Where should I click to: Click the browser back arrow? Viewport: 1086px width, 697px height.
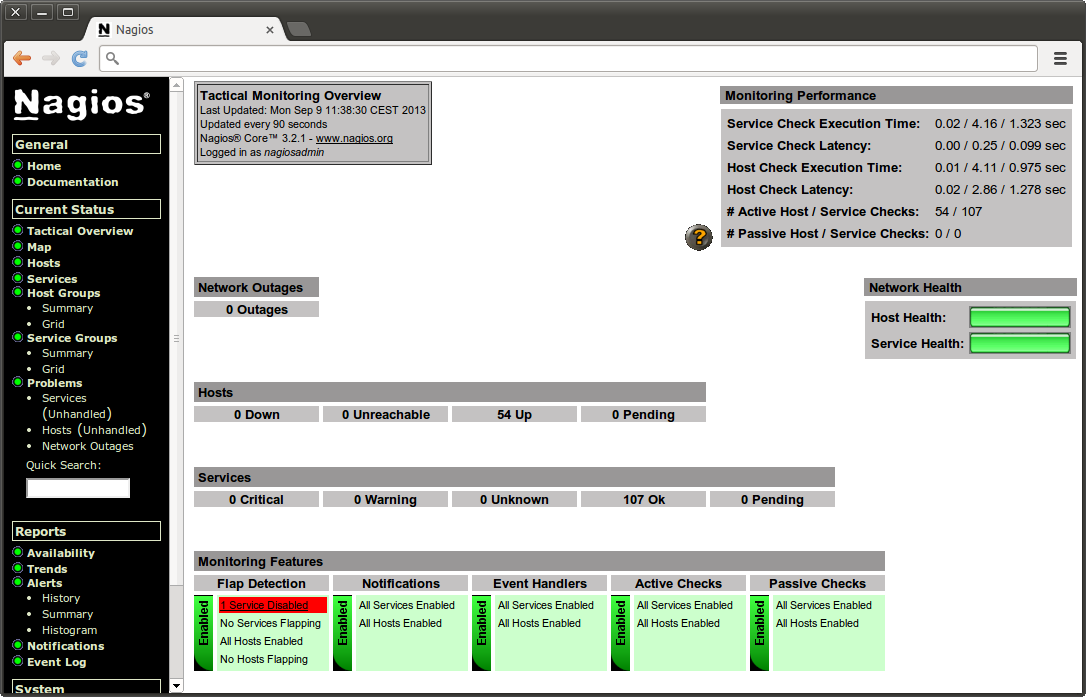22,58
